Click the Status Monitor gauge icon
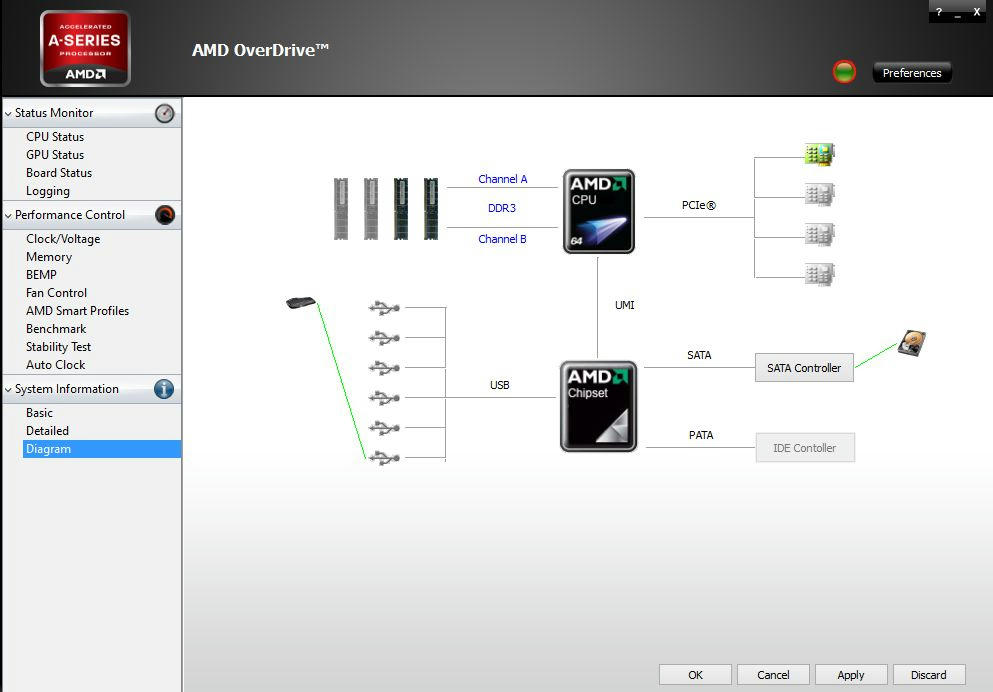Viewport: 993px width, 692px height. coord(165,113)
